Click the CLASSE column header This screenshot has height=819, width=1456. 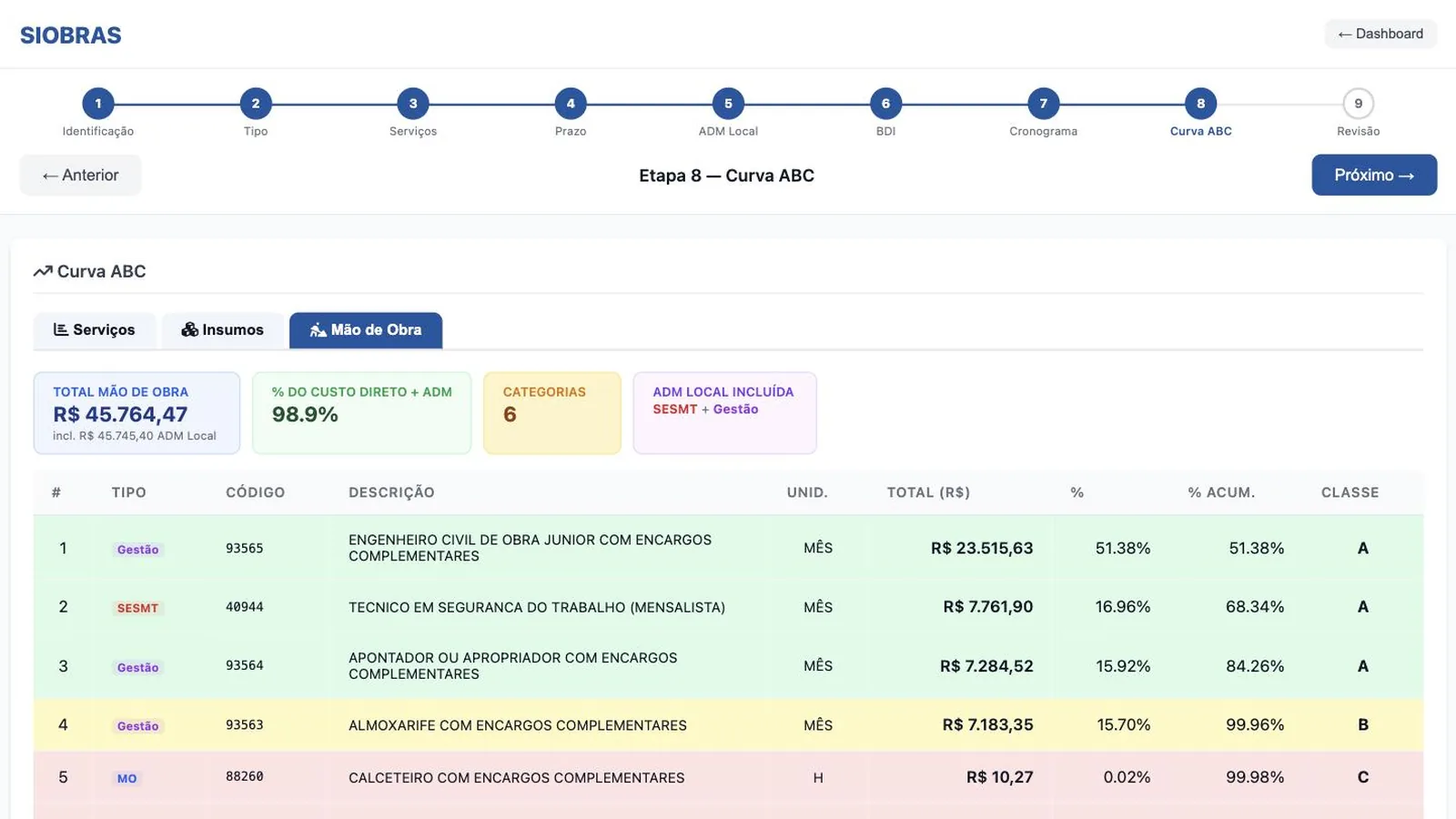(1350, 492)
